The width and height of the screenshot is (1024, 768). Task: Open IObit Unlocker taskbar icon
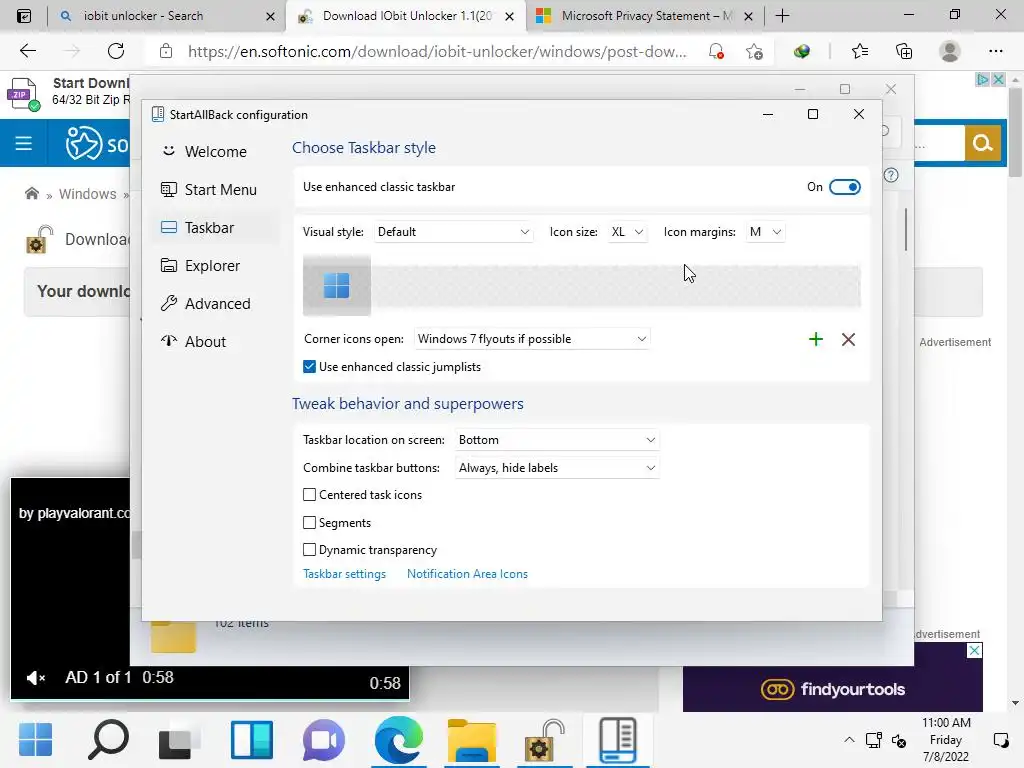[x=545, y=741]
